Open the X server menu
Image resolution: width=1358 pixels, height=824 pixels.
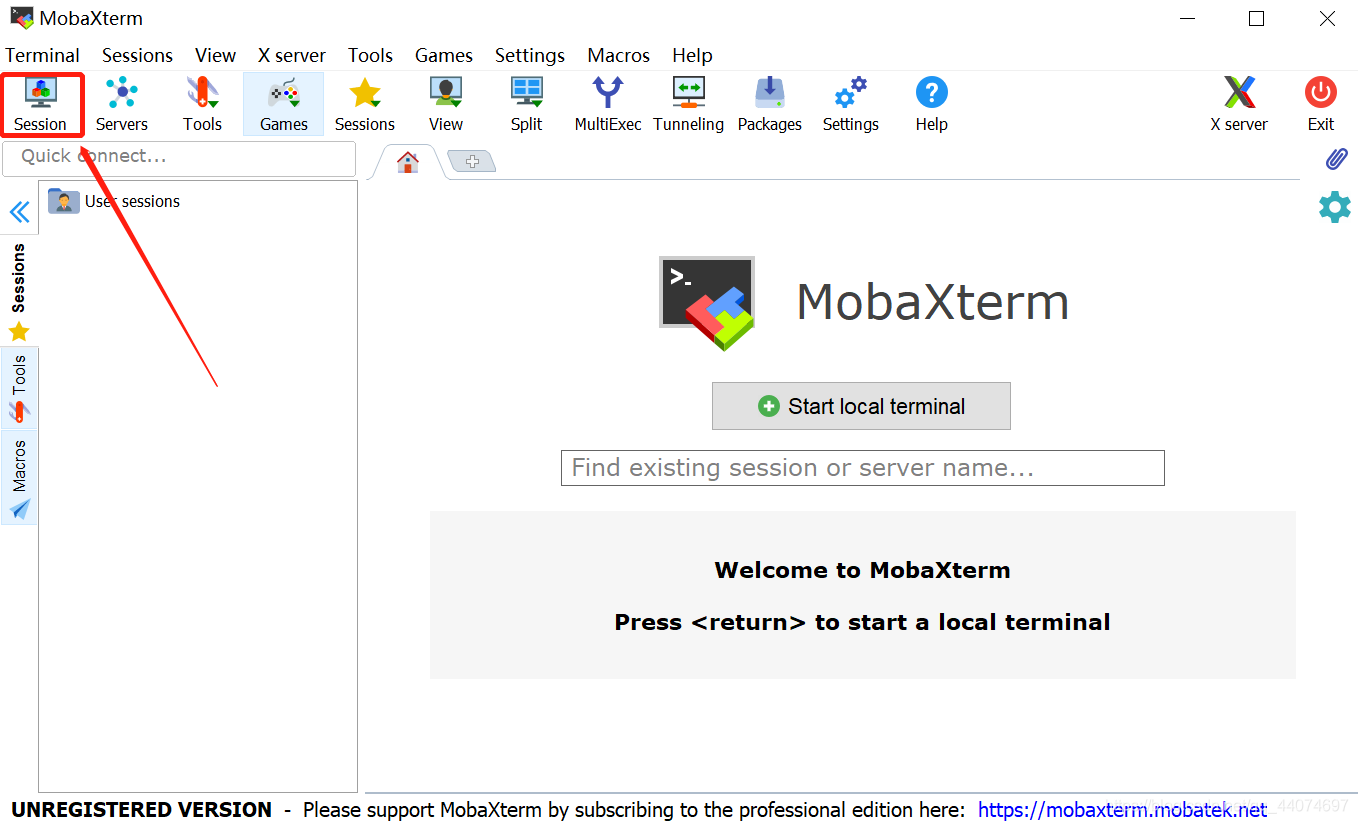pyautogui.click(x=292, y=55)
